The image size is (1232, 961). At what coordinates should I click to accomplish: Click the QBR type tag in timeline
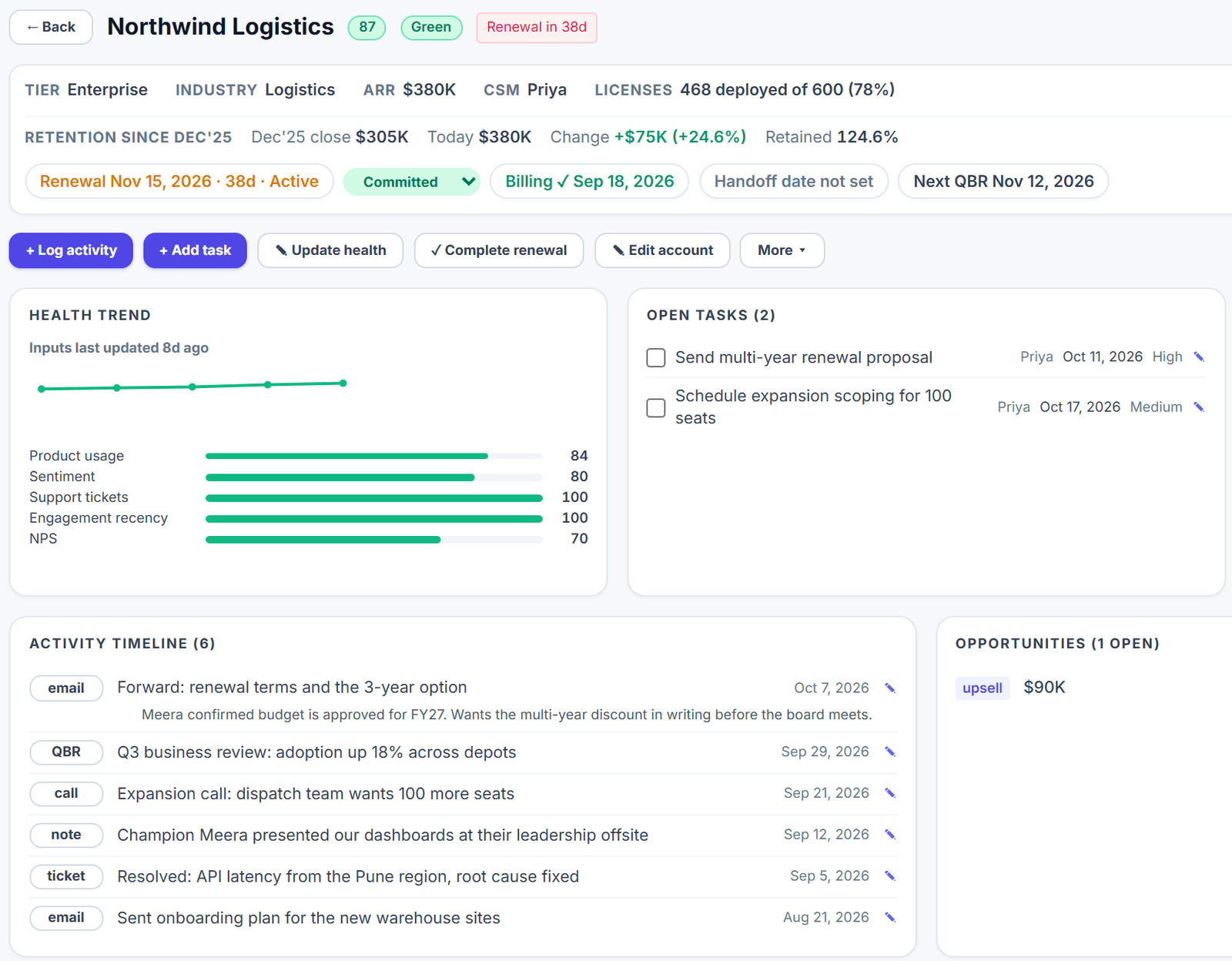pyautogui.click(x=66, y=752)
